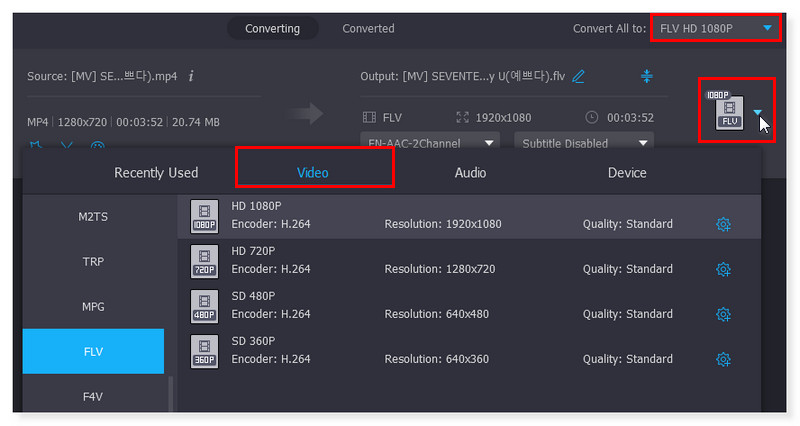The height and width of the screenshot is (426, 800).
Task: Open settings gear for SD 360P preset
Action: (x=724, y=359)
